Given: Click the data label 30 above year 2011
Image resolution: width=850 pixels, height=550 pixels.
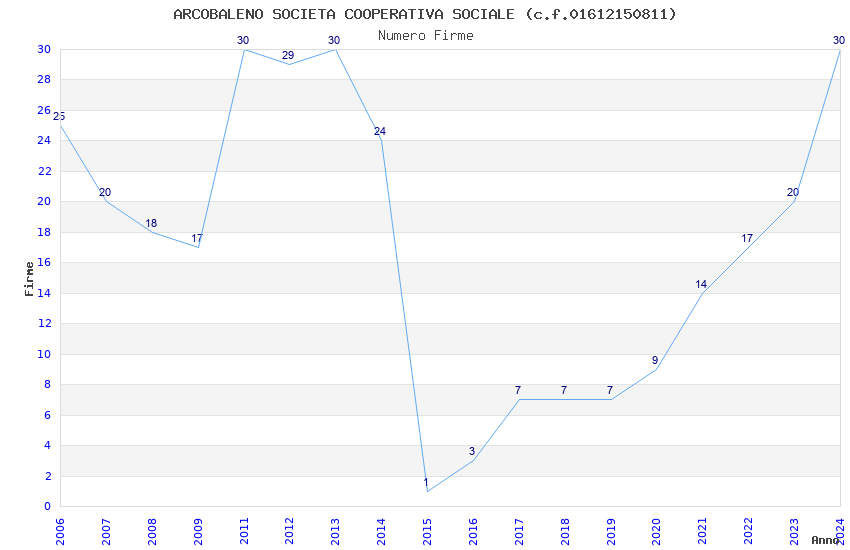Looking at the screenshot, I should (x=243, y=40).
